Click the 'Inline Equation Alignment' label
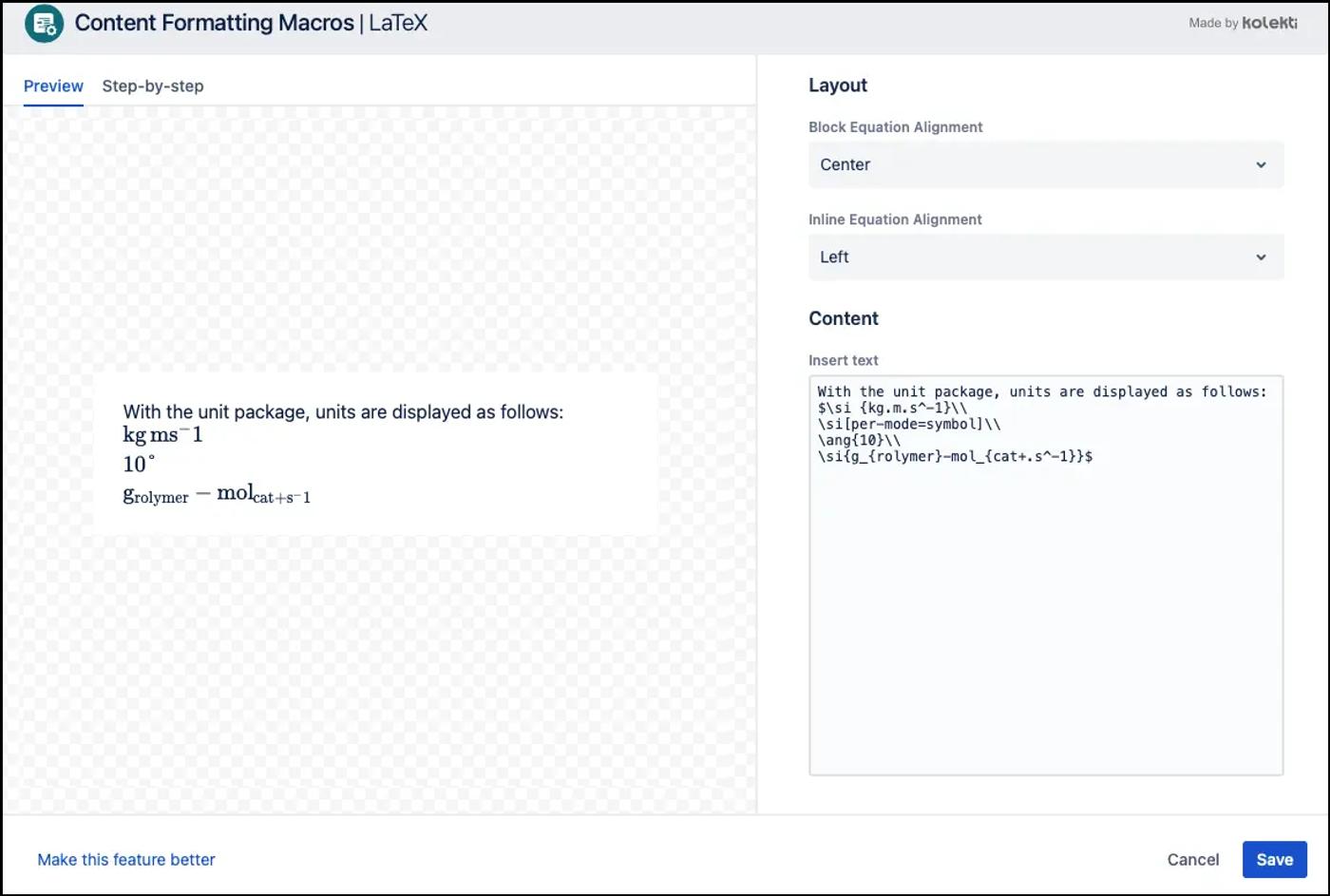Image resolution: width=1330 pixels, height=896 pixels. pos(895,219)
